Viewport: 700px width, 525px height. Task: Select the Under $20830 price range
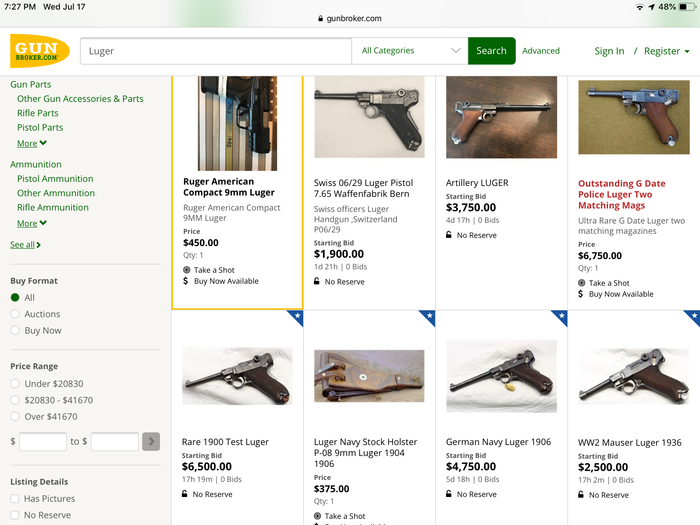(x=15, y=384)
